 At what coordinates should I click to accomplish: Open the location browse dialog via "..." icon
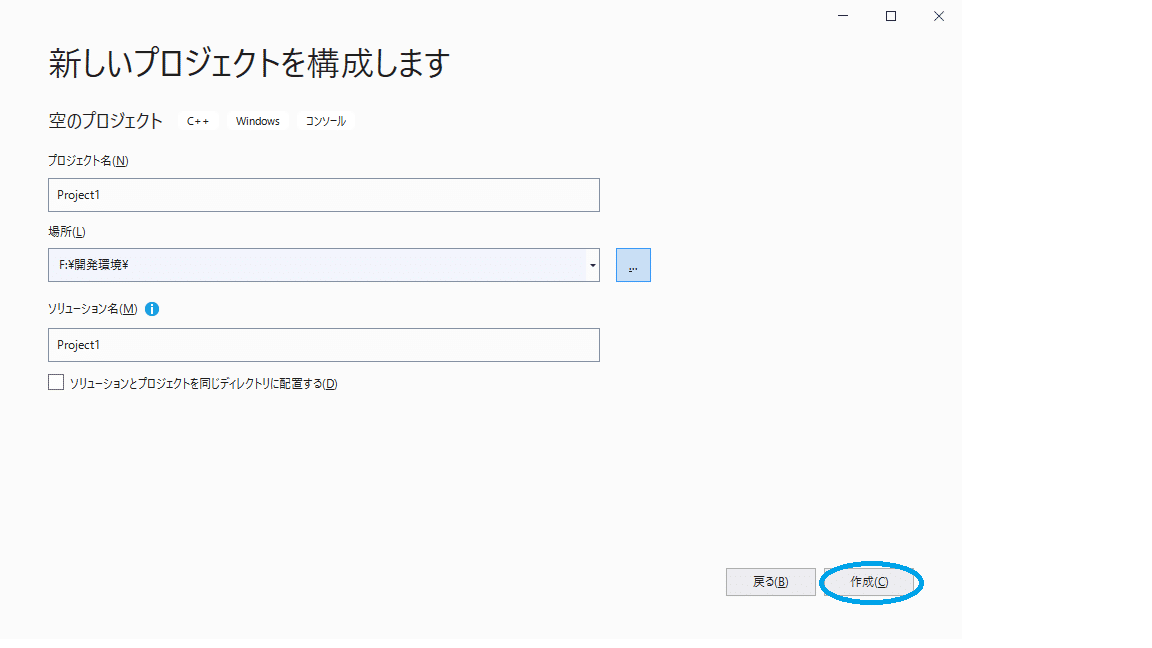tap(633, 264)
